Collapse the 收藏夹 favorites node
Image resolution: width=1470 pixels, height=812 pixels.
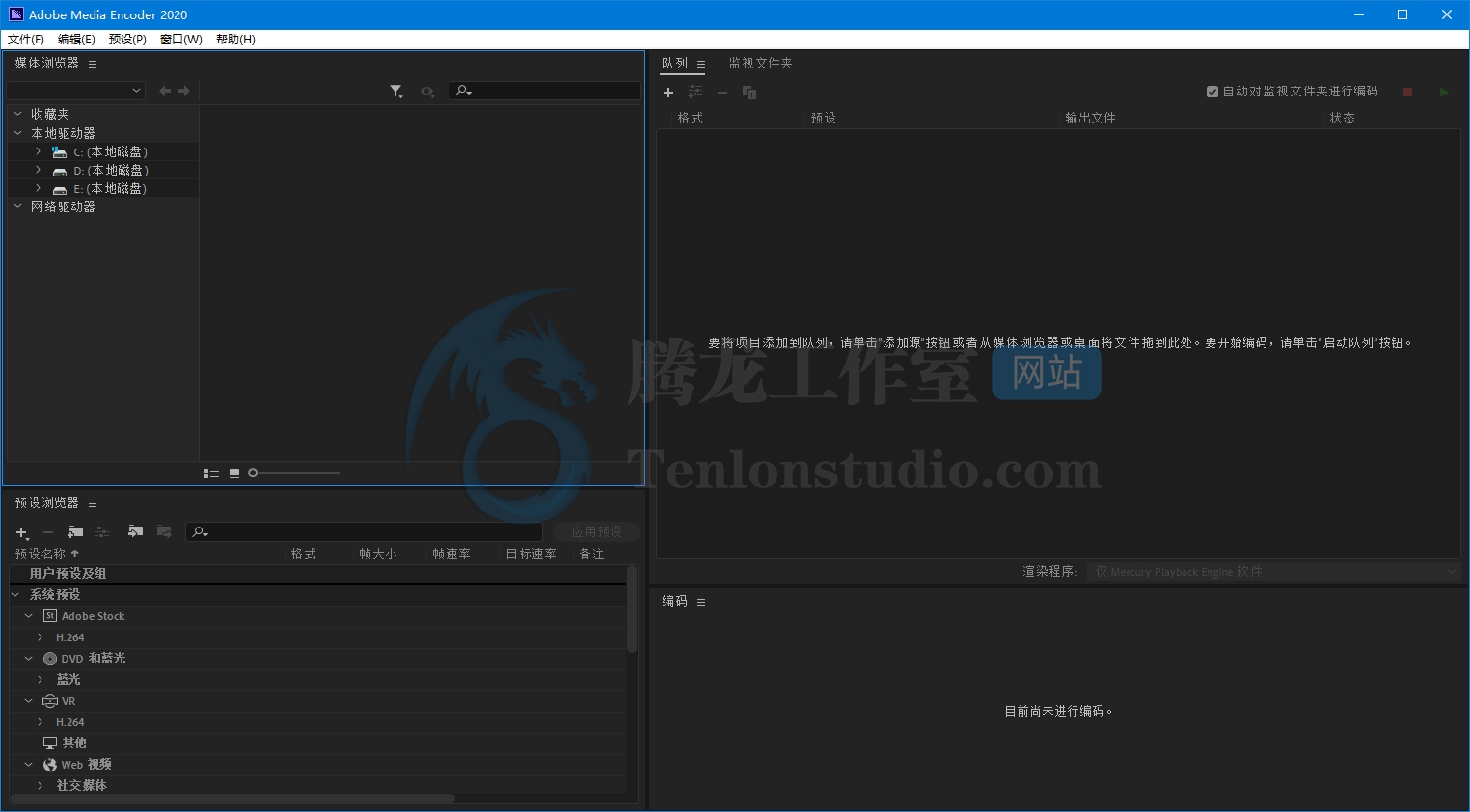click(17, 114)
